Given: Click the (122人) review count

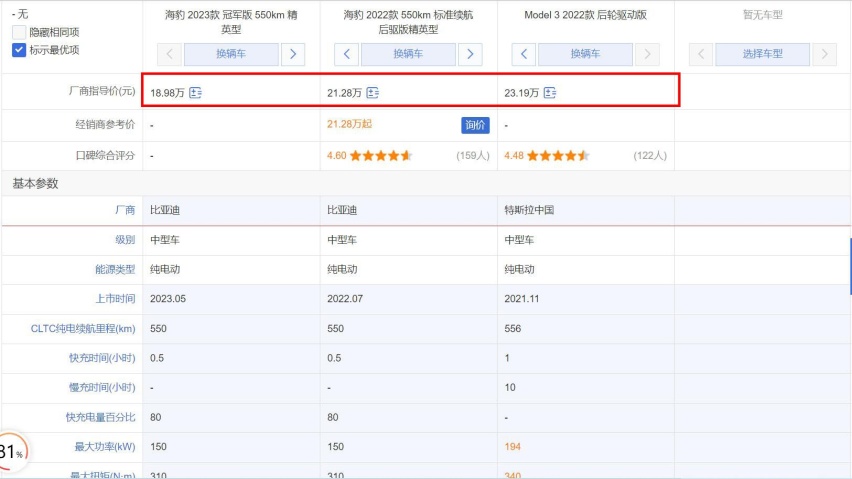Looking at the screenshot, I should coord(650,156).
